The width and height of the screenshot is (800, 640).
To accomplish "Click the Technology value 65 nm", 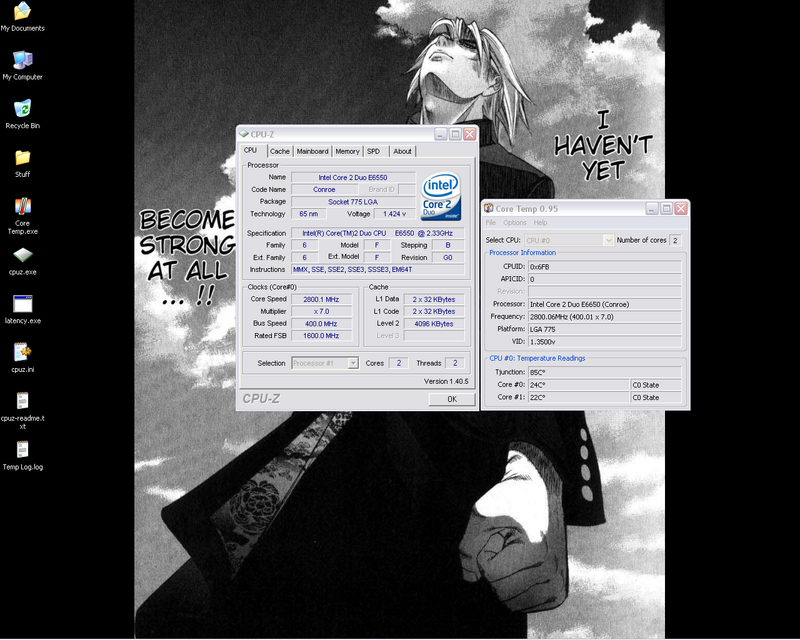I will 309,214.
